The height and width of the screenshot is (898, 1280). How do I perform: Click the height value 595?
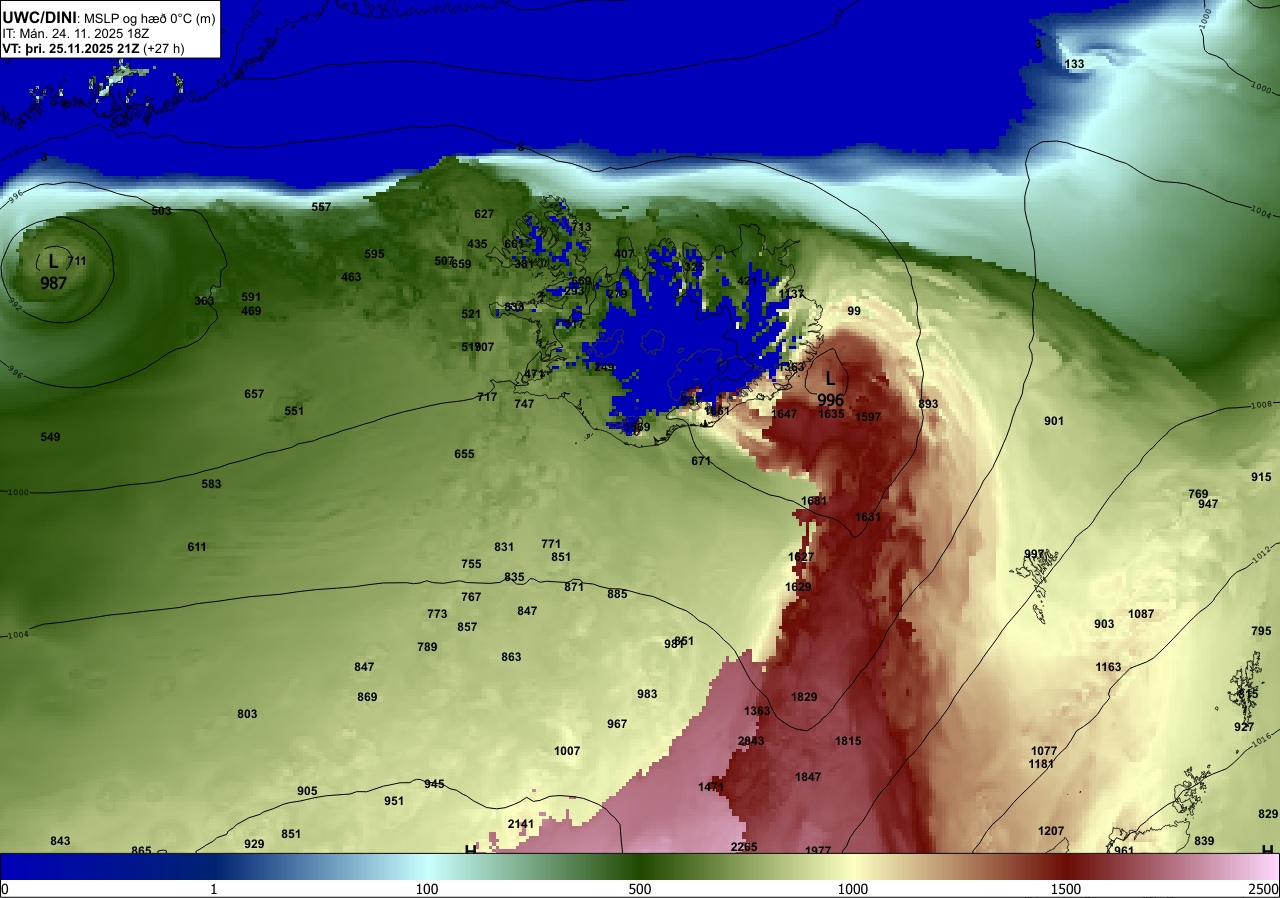tap(374, 254)
